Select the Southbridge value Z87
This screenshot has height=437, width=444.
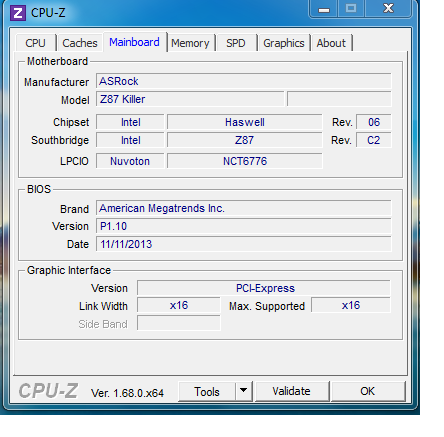point(245,140)
